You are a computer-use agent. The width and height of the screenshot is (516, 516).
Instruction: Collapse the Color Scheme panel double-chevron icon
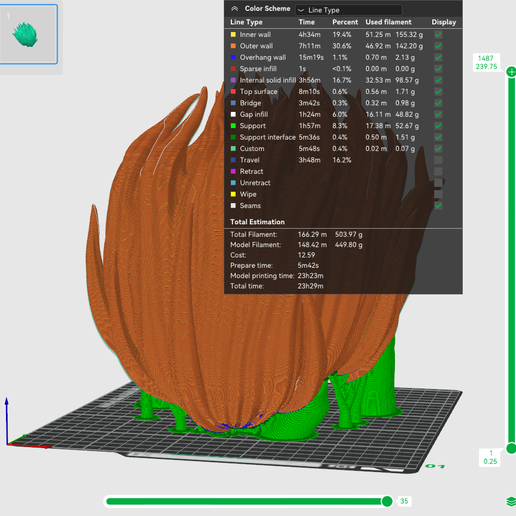click(x=235, y=9)
